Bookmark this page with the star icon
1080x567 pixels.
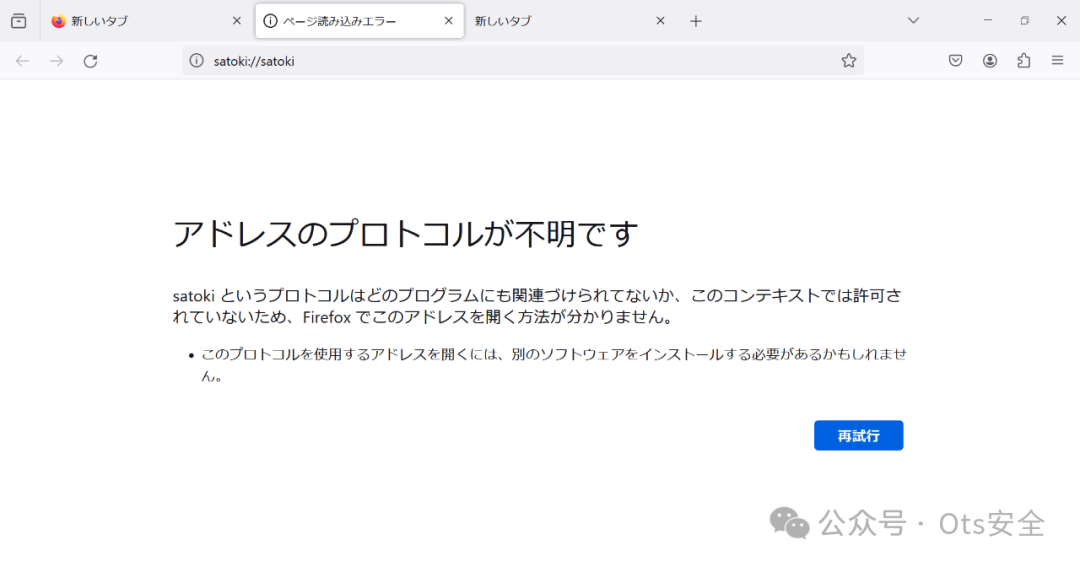click(849, 61)
